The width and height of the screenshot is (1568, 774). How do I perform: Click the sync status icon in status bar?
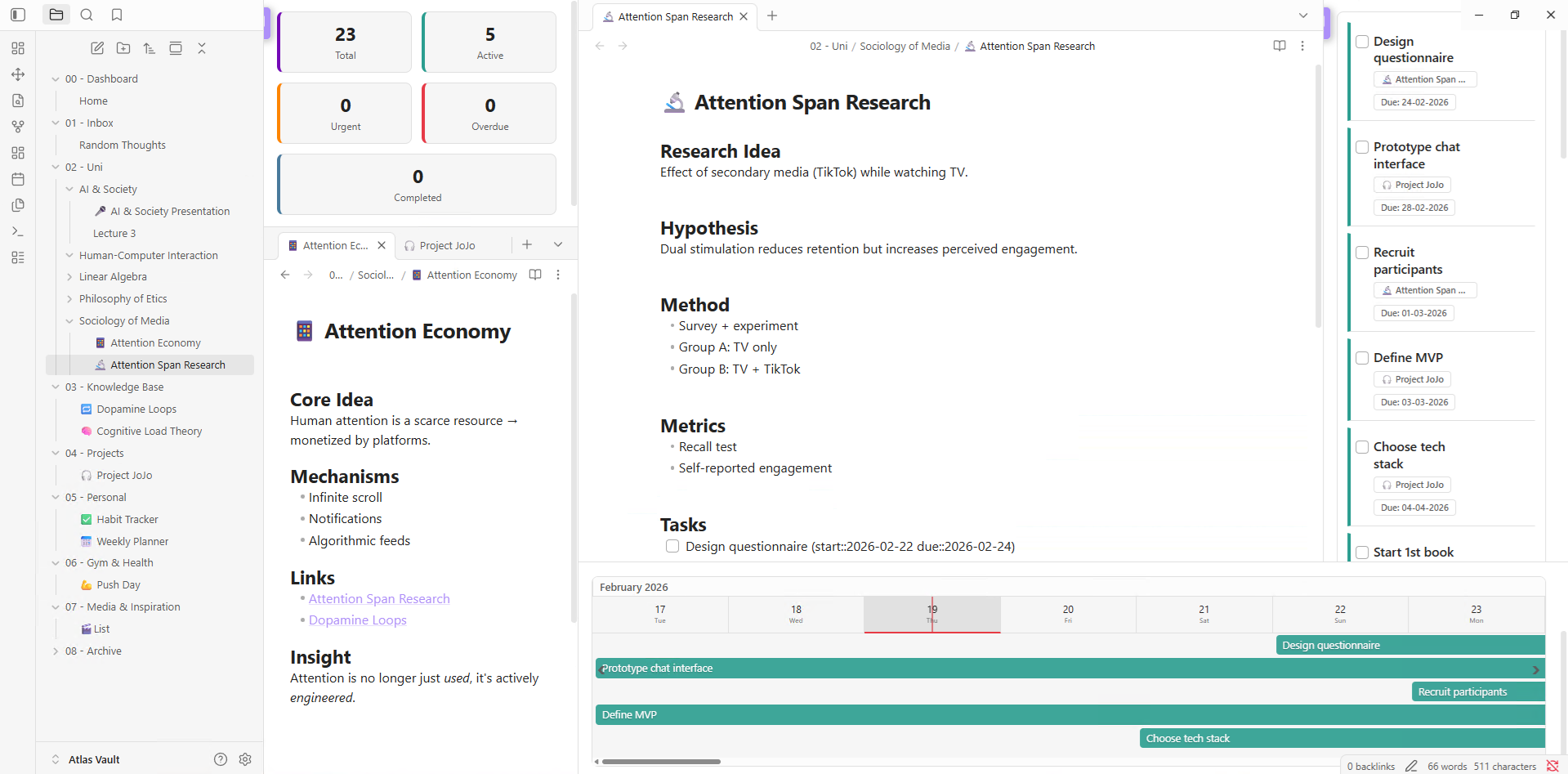tap(1552, 766)
